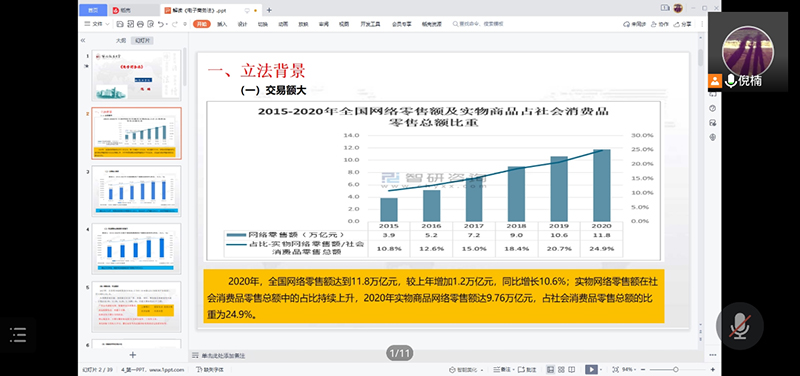Click the redo arrow icon
800x376 pixels.
point(174,24)
